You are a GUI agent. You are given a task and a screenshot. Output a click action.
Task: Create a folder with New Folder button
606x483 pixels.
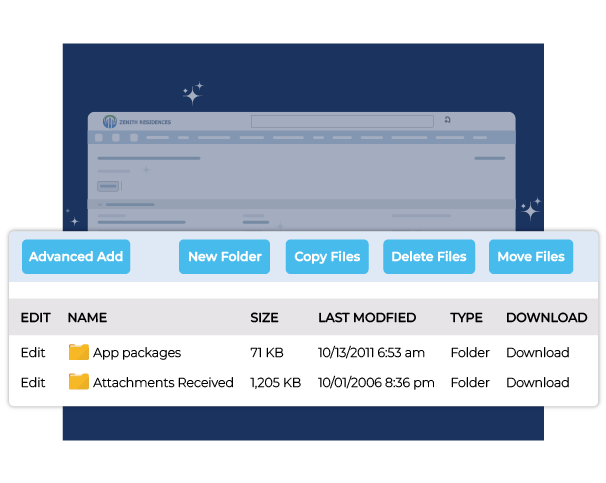pyautogui.click(x=225, y=257)
